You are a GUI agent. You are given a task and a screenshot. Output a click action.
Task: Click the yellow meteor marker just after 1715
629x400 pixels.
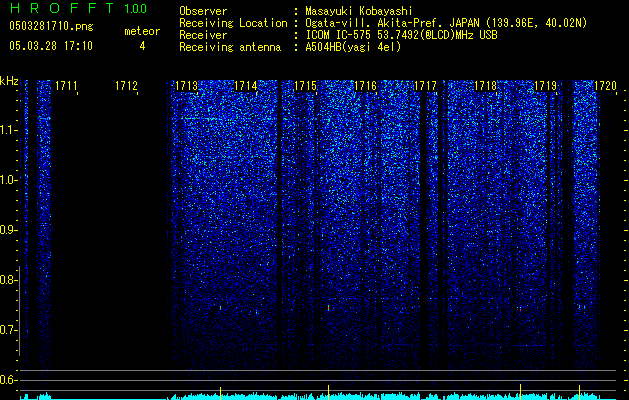[x=329, y=392]
